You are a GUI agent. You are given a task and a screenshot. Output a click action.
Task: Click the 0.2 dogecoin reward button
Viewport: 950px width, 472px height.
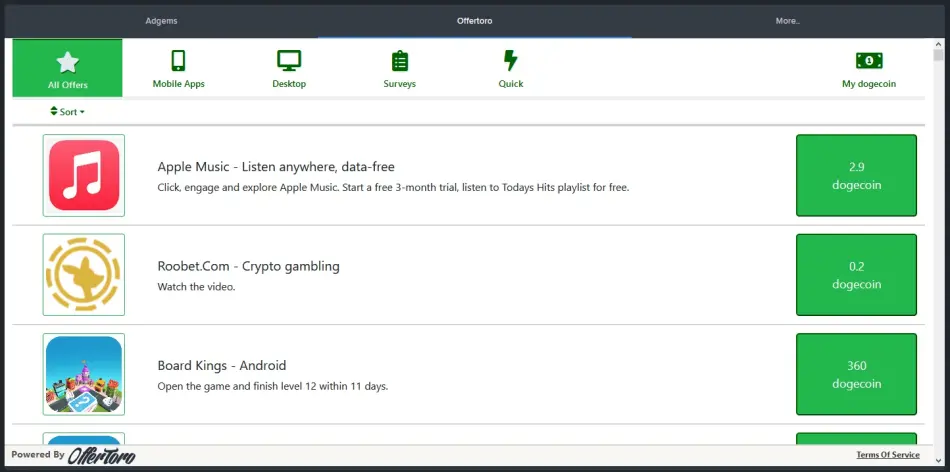tap(856, 274)
